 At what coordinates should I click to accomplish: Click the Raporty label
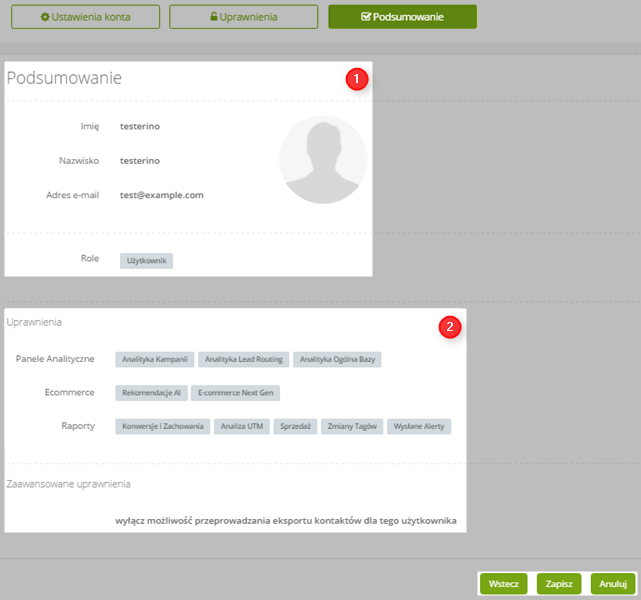(78, 426)
